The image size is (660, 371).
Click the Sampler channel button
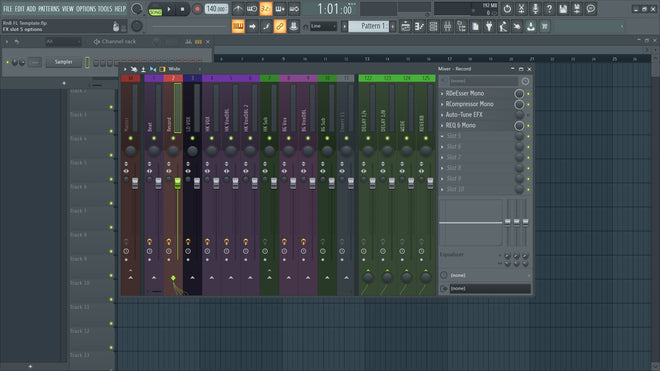pos(64,62)
